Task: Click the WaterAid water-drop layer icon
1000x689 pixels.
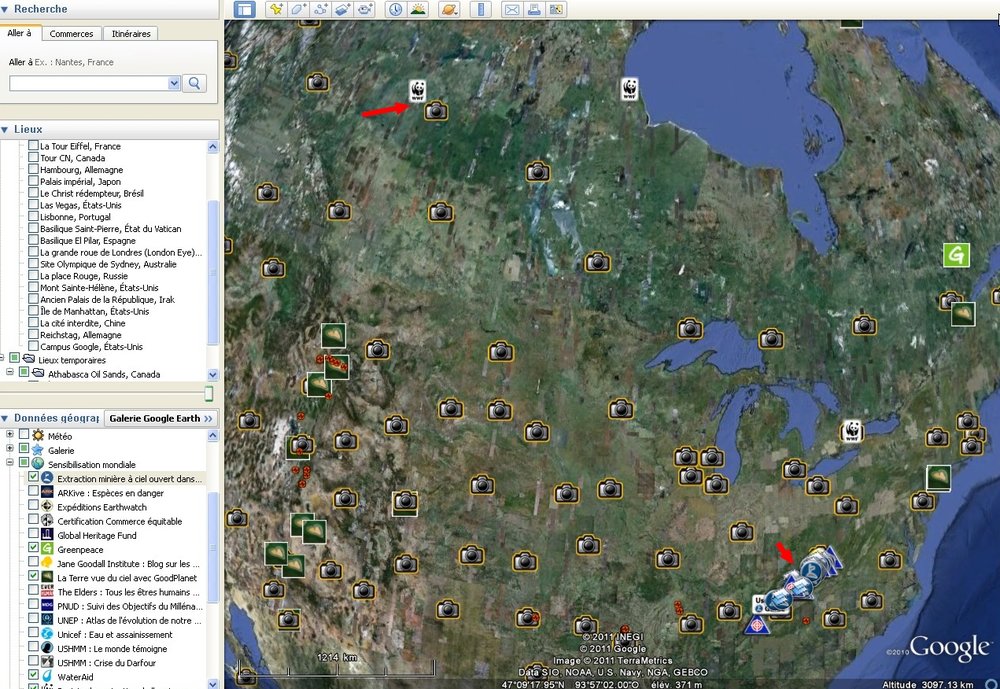Action: [47, 676]
